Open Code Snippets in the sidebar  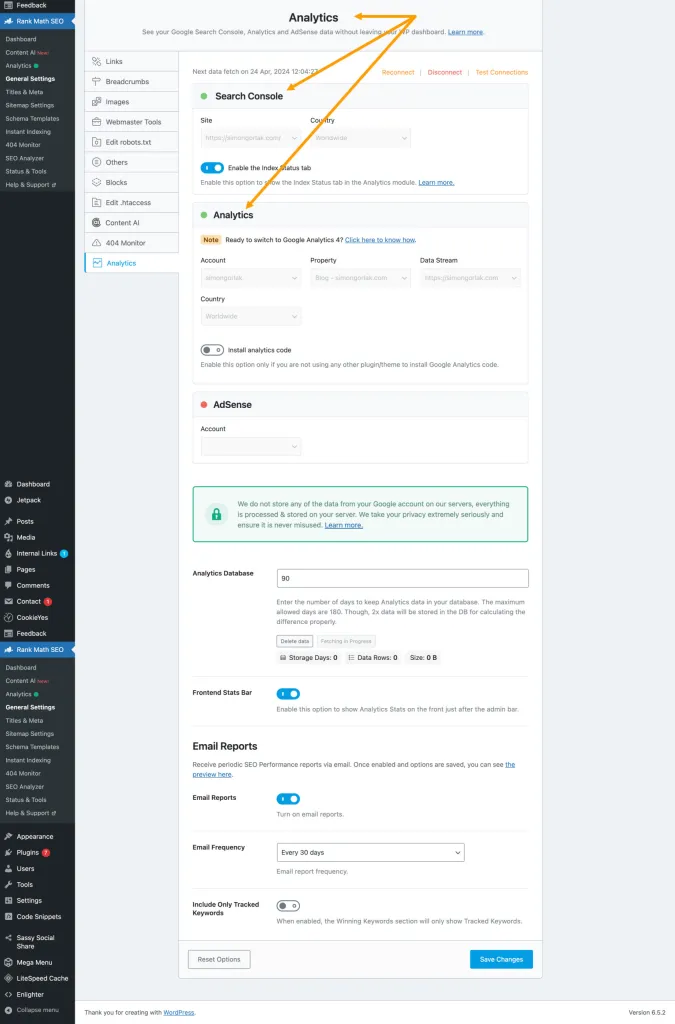[37, 916]
